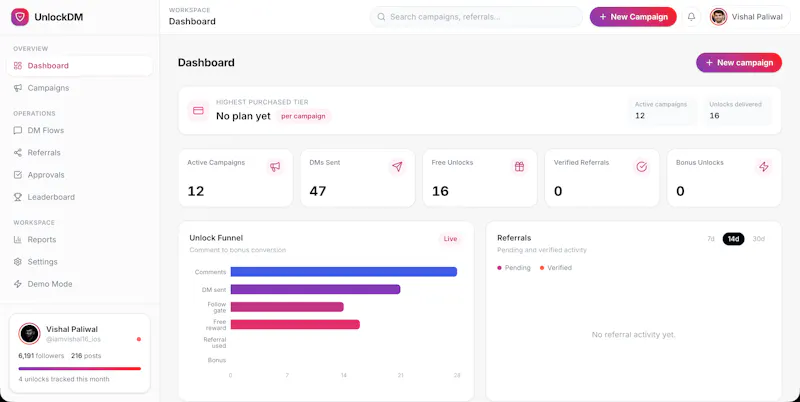The width and height of the screenshot is (800, 402).
Task: Click the purple DM sent funnel bar
Action: click(315, 289)
